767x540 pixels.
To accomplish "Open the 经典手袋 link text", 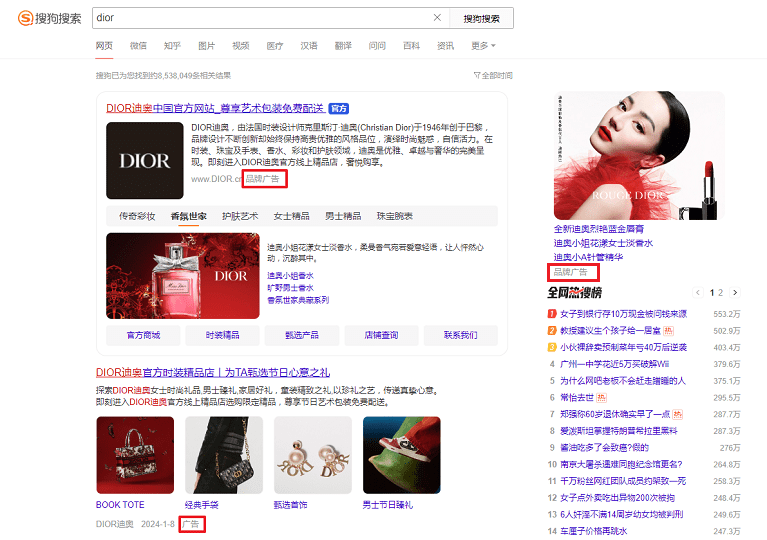I will tap(202, 505).
